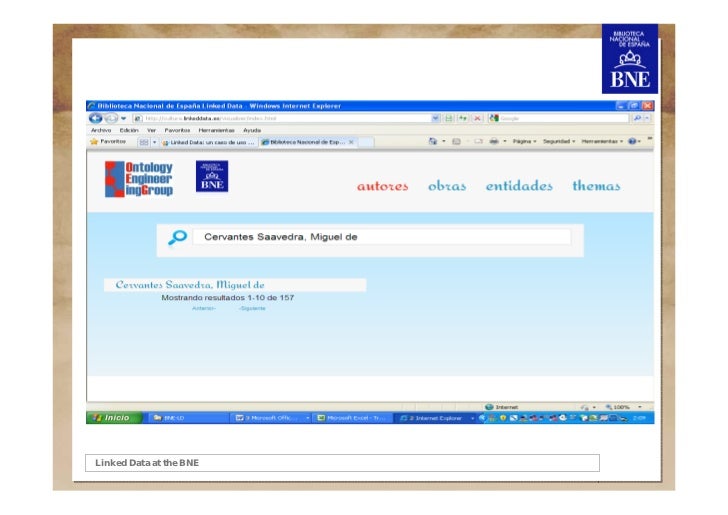The height and width of the screenshot is (515, 728).
Task: Click the large BNE logo on the slide
Action: (630, 59)
